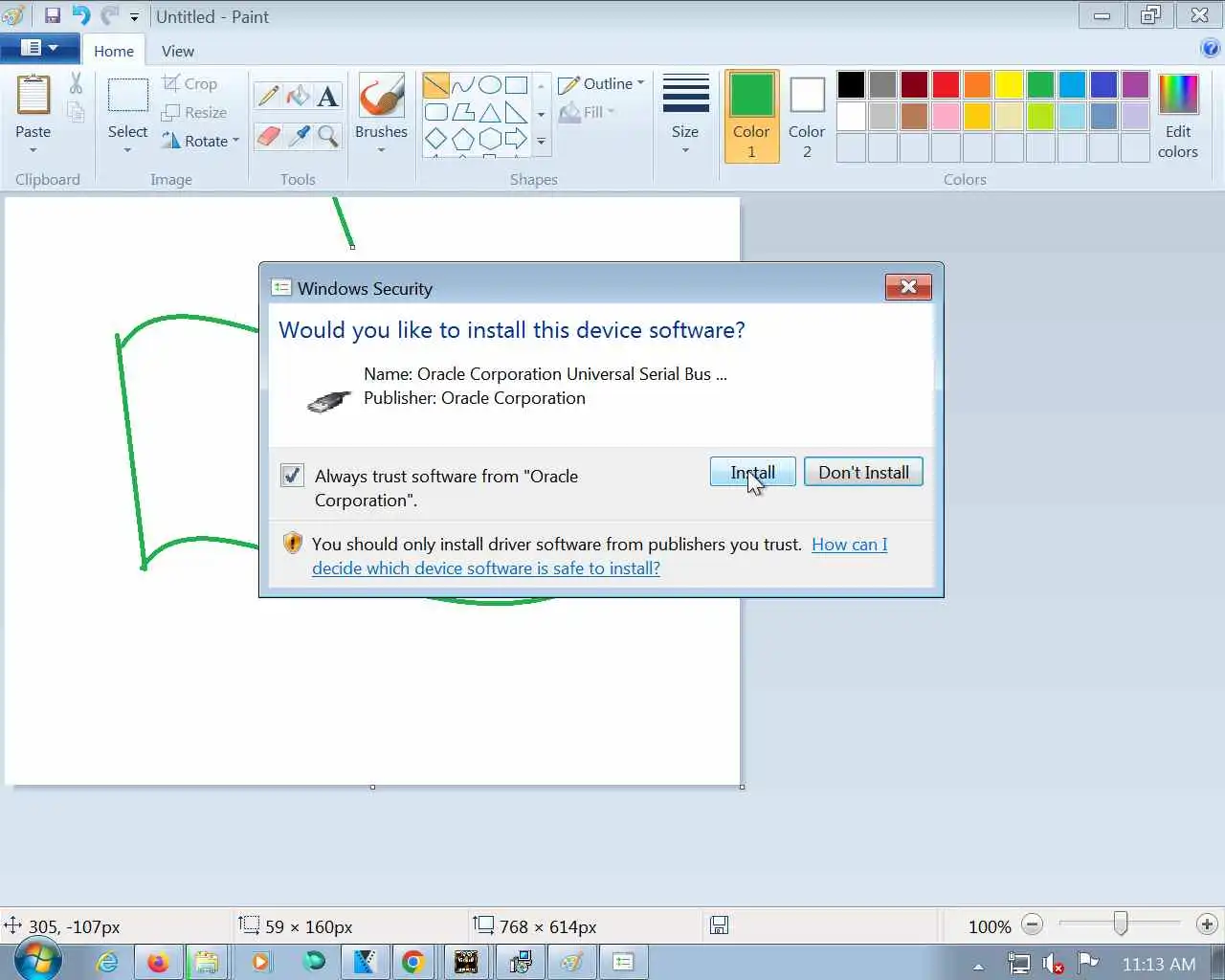Select the Fill with color bucket tool
This screenshot has height=980, width=1225.
point(298,96)
